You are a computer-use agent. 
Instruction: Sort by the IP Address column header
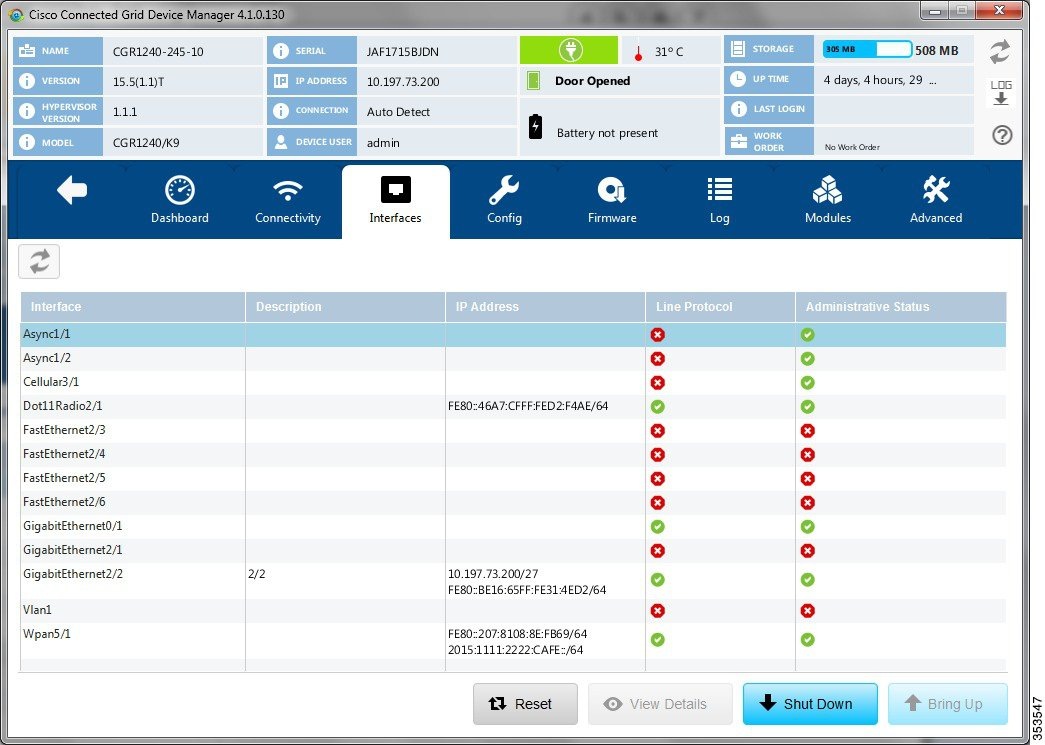point(545,307)
